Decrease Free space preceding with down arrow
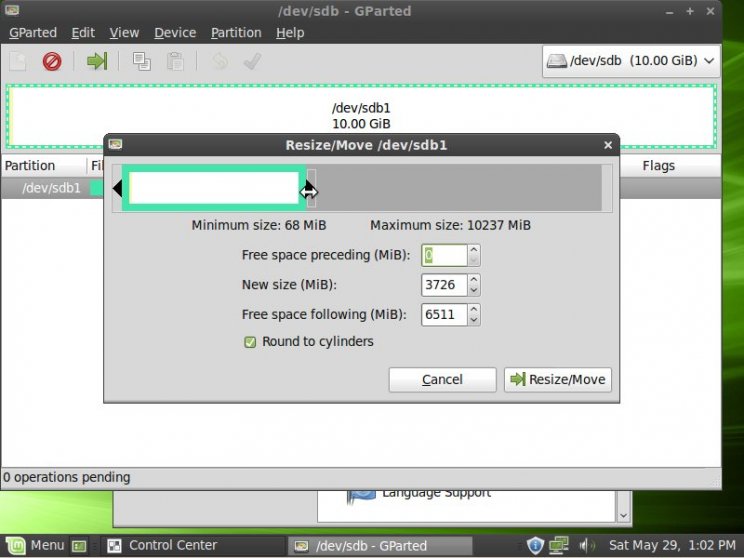 click(474, 261)
